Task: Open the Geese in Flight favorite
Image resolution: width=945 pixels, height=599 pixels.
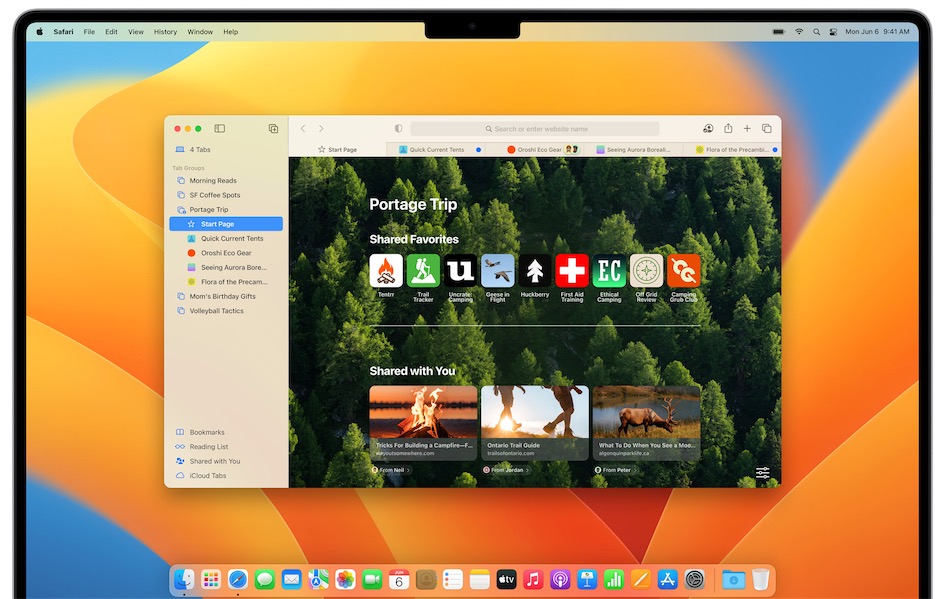Action: click(498, 271)
